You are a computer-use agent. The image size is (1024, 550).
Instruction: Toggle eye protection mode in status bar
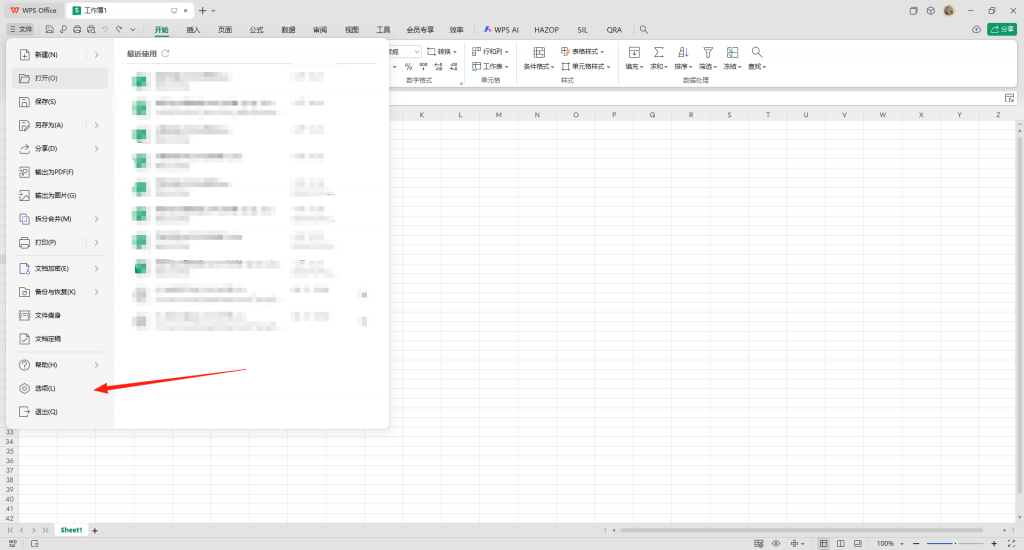[x=775, y=543]
